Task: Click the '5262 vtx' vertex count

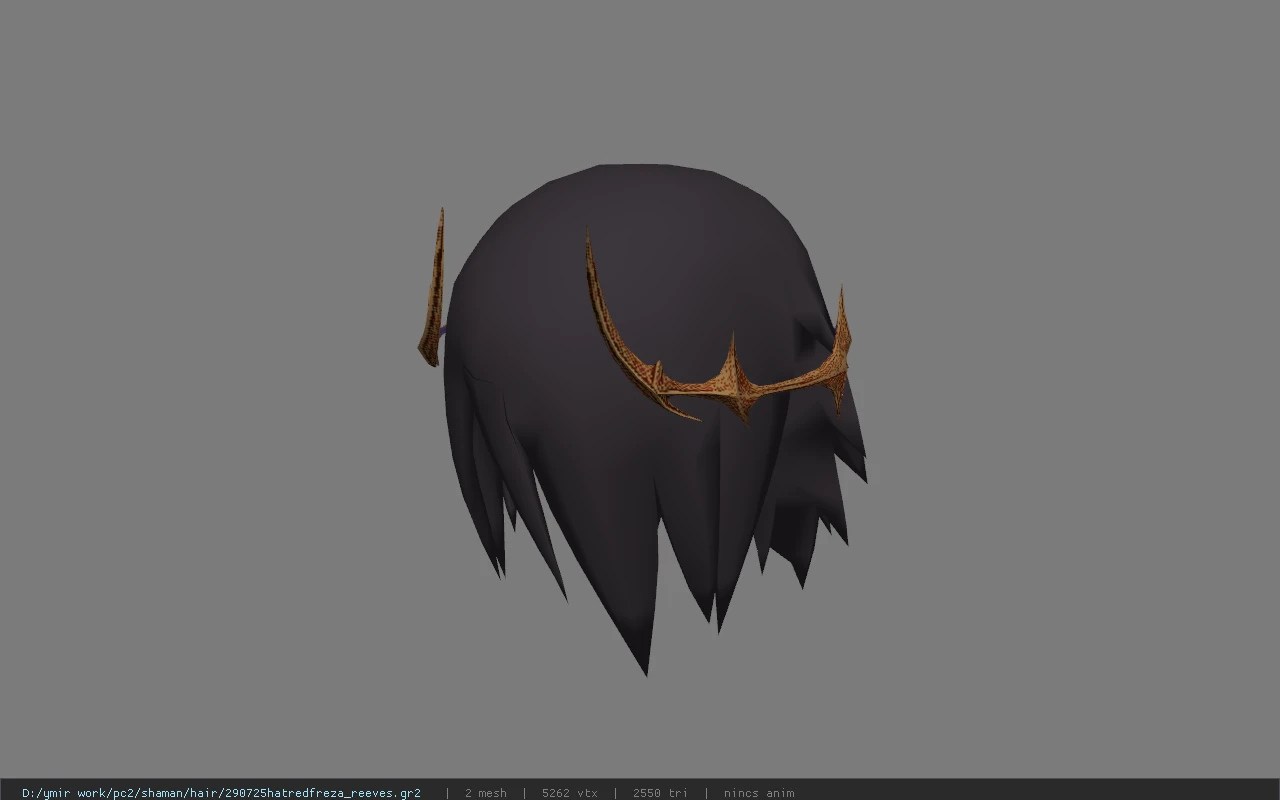Action: (x=570, y=793)
